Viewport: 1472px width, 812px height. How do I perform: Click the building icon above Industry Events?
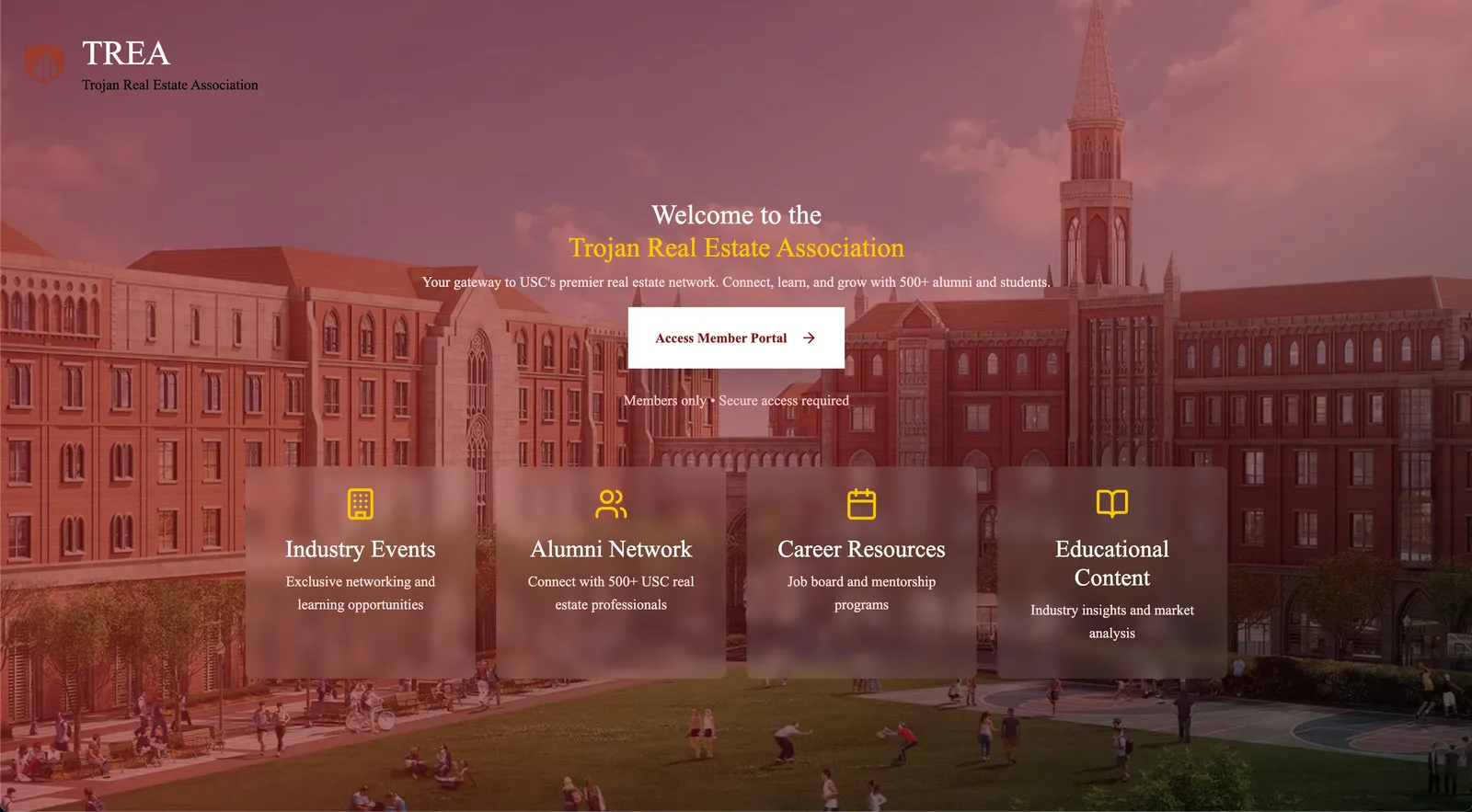361,504
